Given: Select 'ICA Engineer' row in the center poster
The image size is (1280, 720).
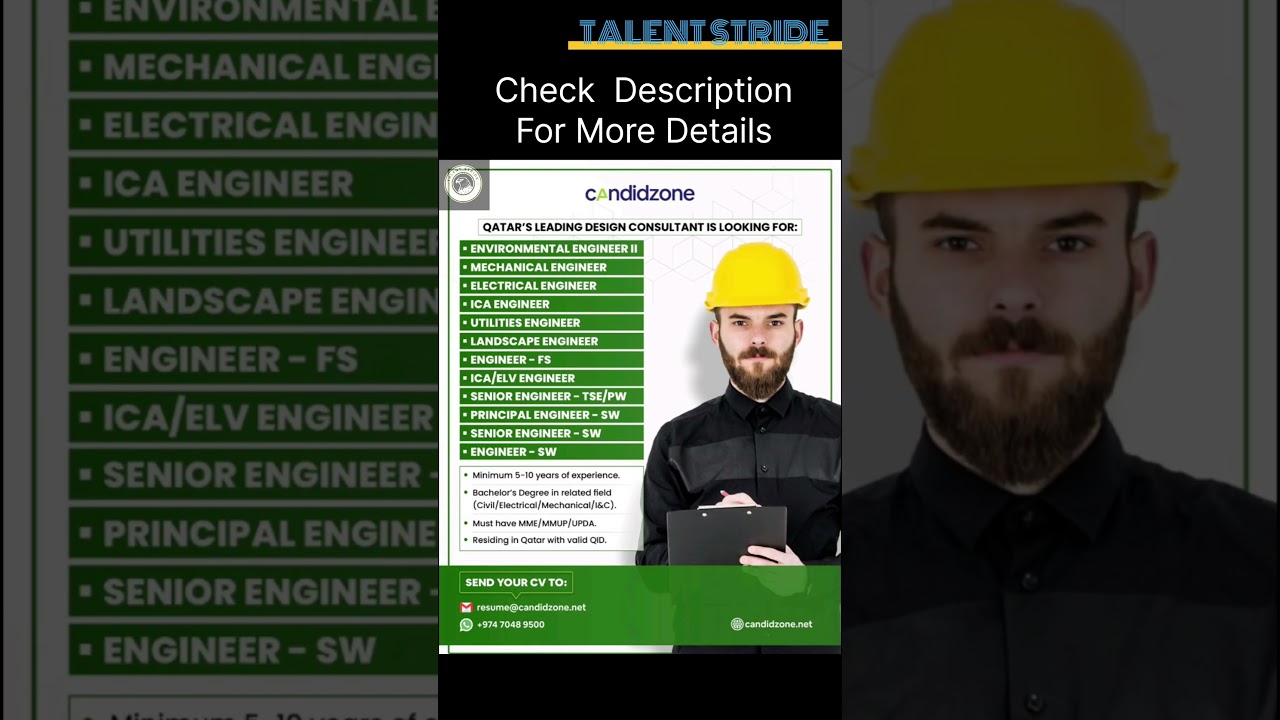Looking at the screenshot, I should click(551, 304).
